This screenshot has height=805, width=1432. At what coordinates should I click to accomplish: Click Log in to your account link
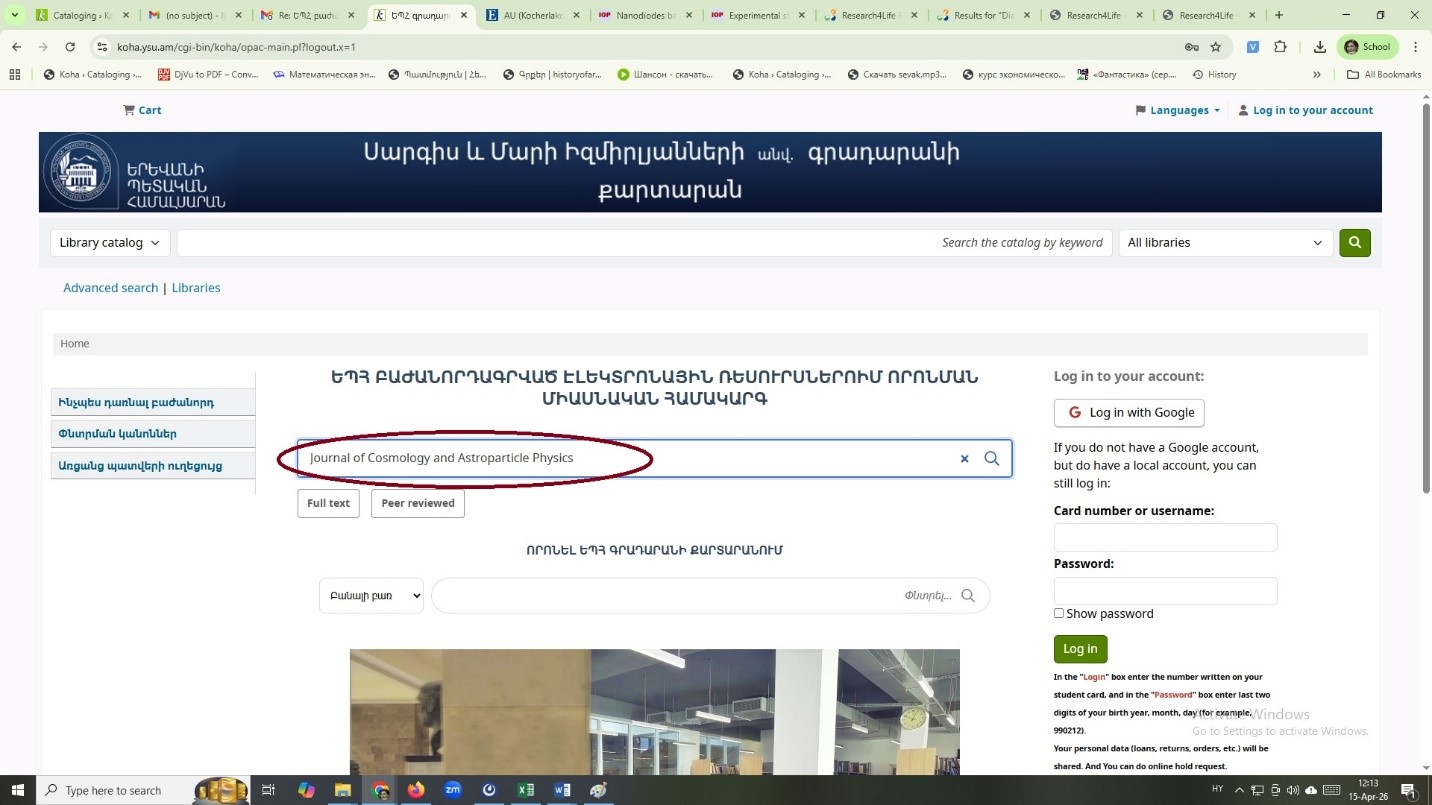point(1306,110)
